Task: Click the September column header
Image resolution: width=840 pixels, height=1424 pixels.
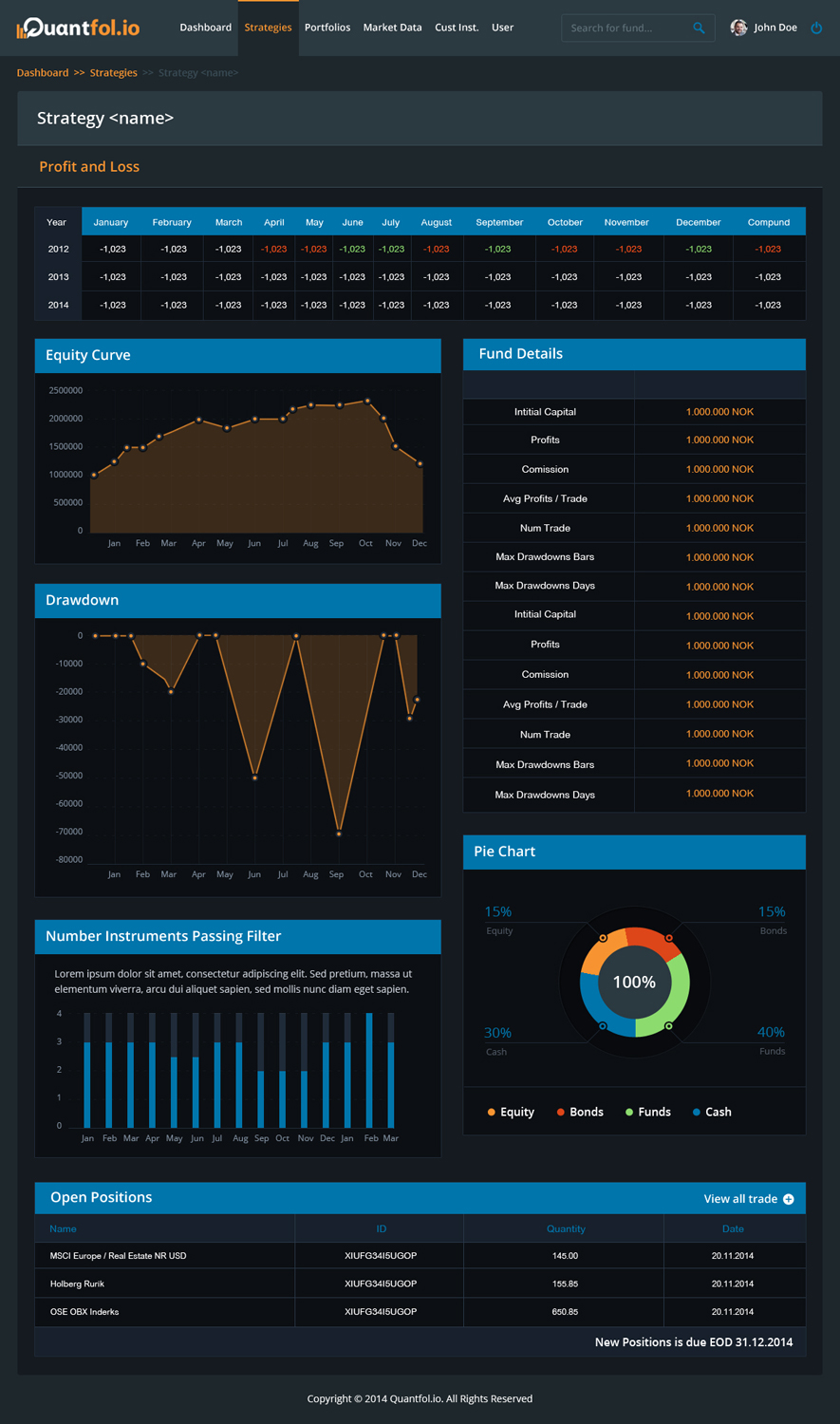Action: [x=499, y=222]
